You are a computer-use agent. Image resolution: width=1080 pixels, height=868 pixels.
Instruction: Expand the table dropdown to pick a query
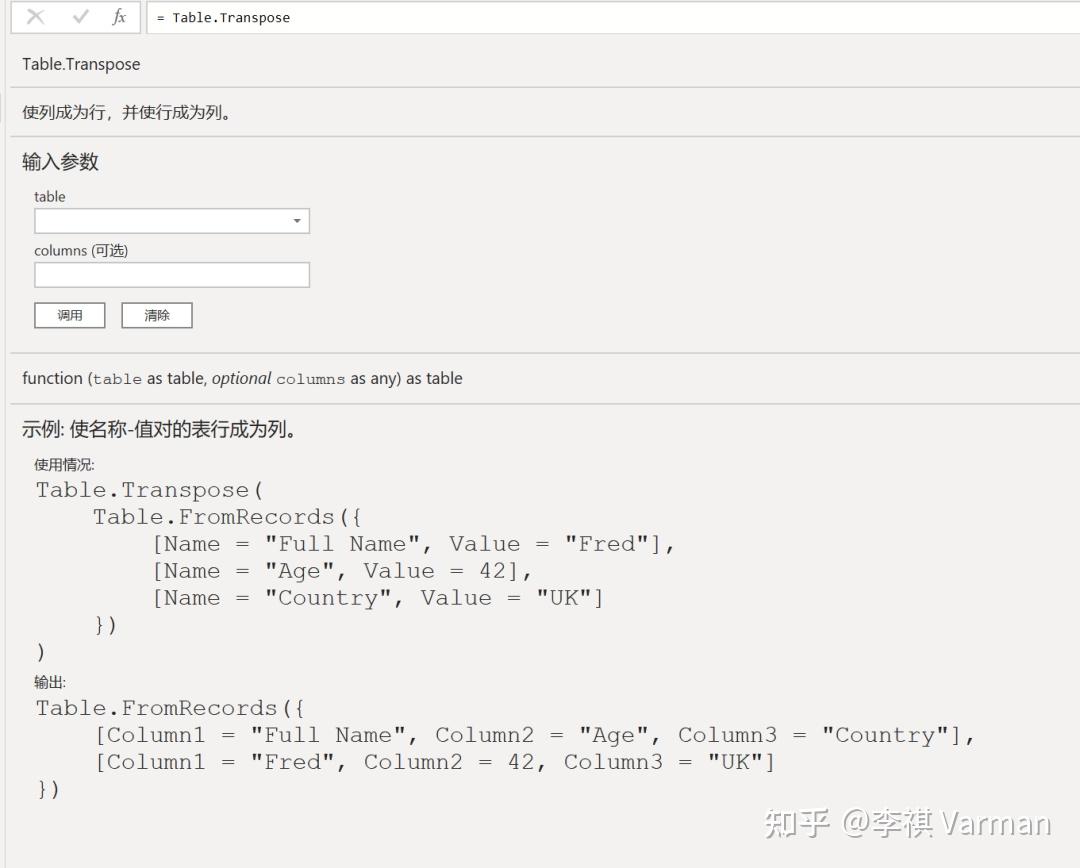tap(297, 220)
